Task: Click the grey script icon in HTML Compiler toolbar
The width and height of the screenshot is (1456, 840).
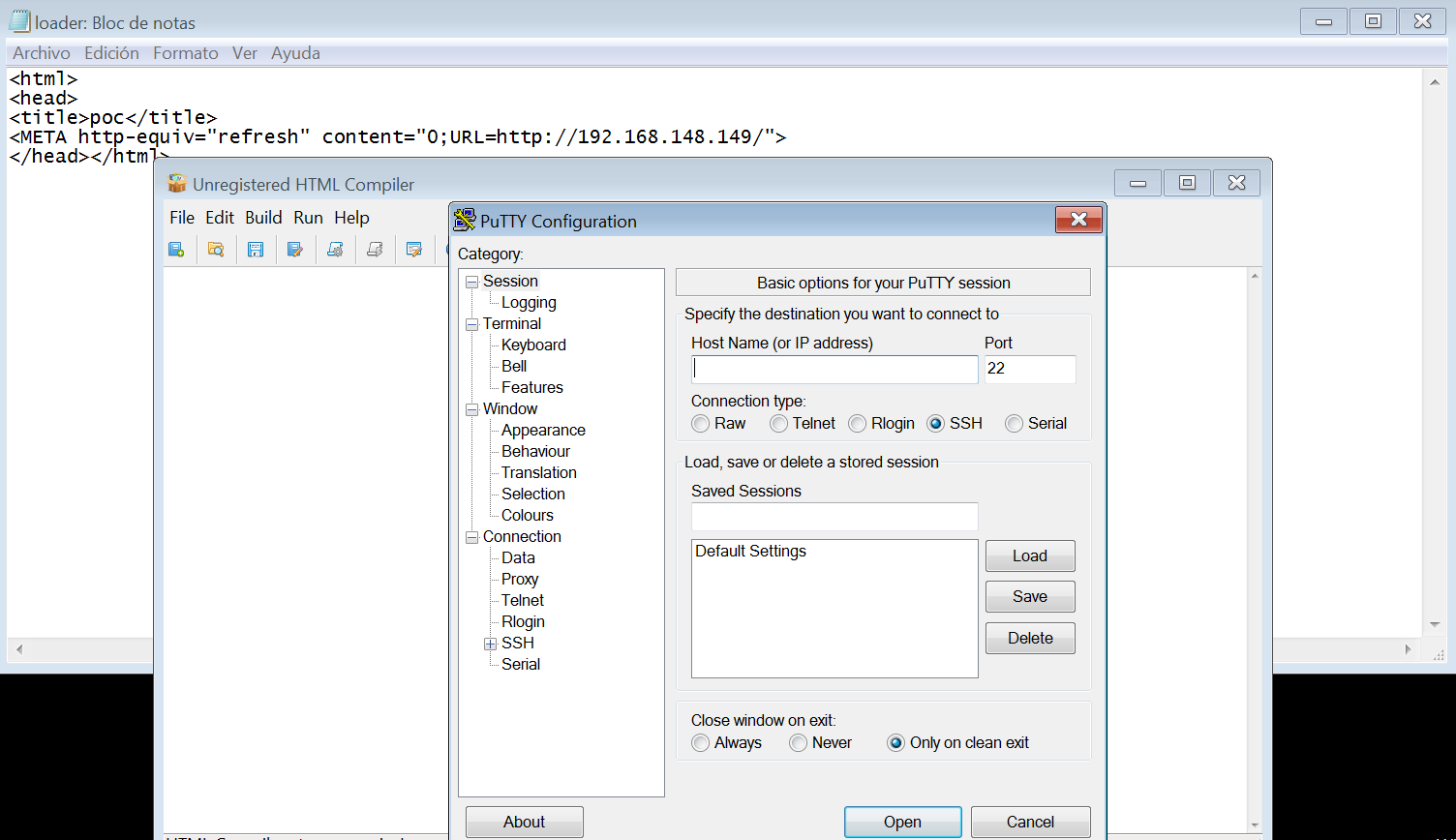Action: pos(375,250)
